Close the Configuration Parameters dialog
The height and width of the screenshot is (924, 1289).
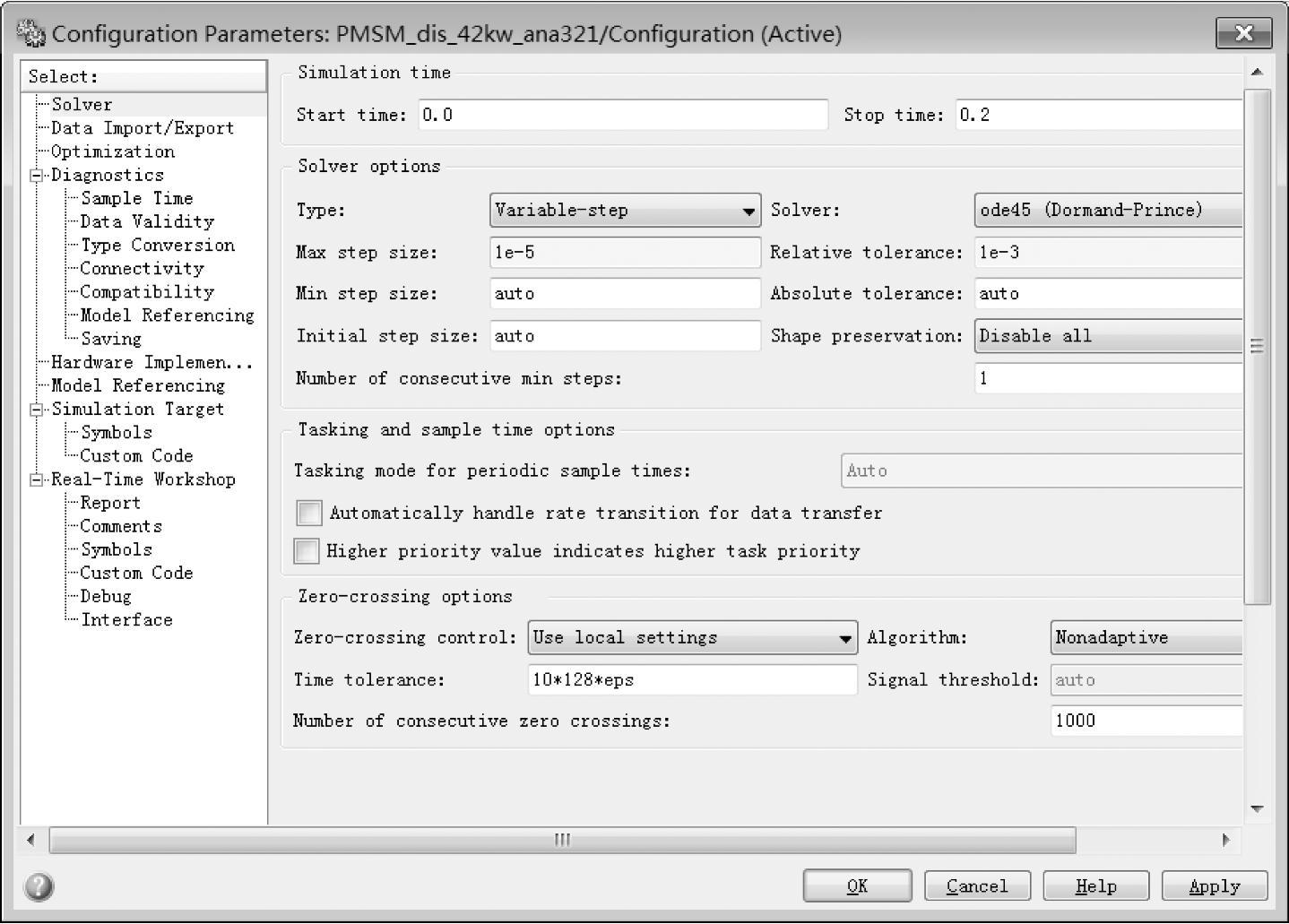(1243, 33)
